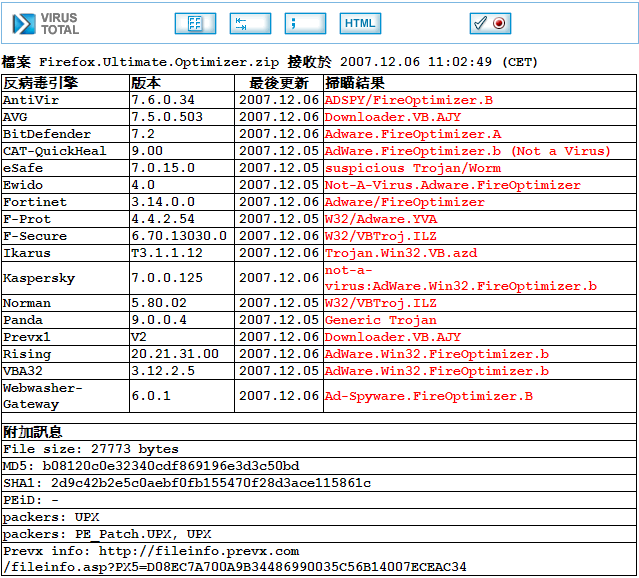Click the Rising engine name
639x578 pixels.
click(x=27, y=355)
